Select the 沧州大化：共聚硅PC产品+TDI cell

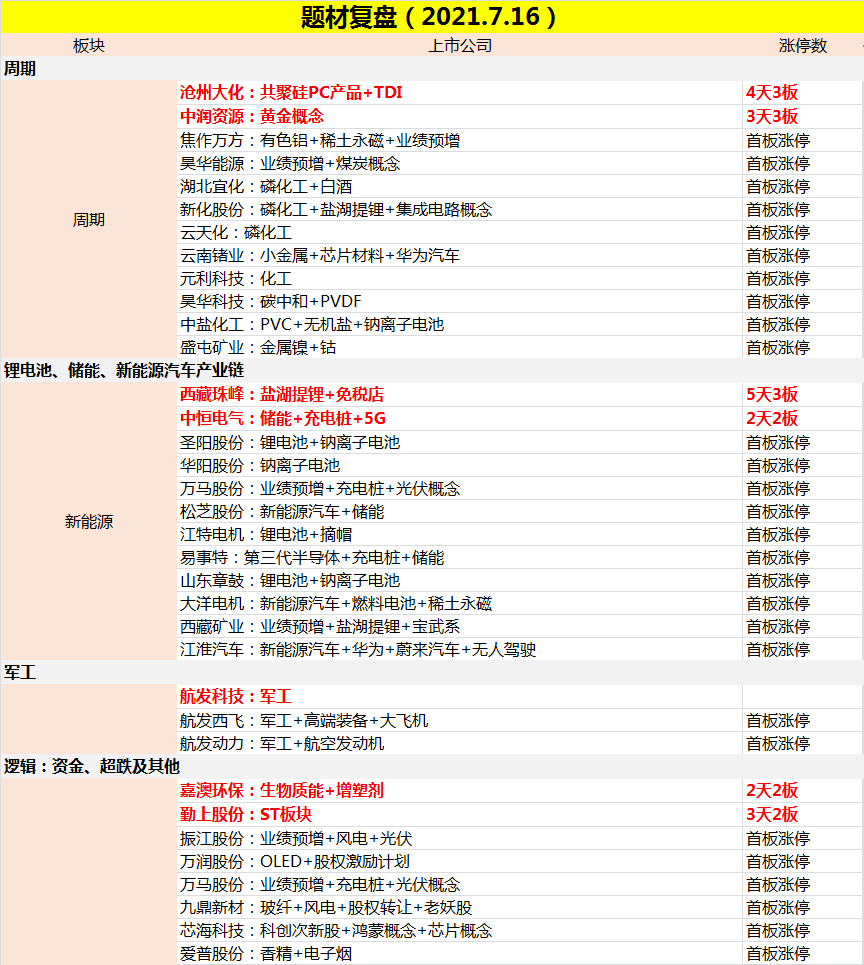click(x=459, y=93)
